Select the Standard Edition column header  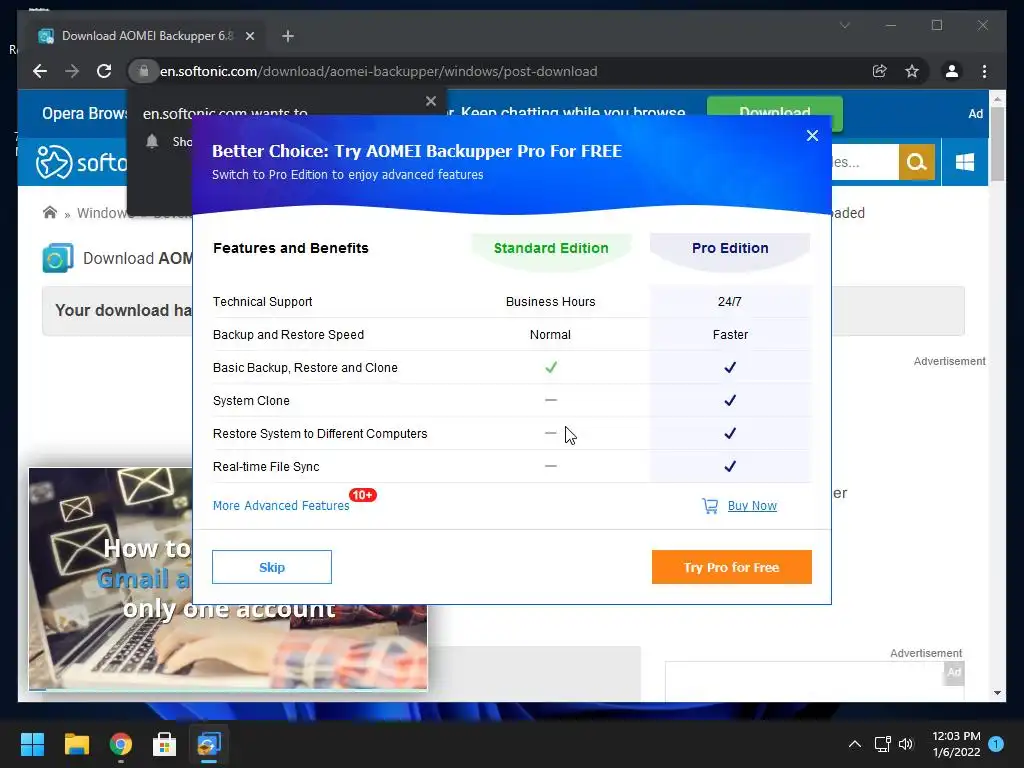[x=551, y=248]
